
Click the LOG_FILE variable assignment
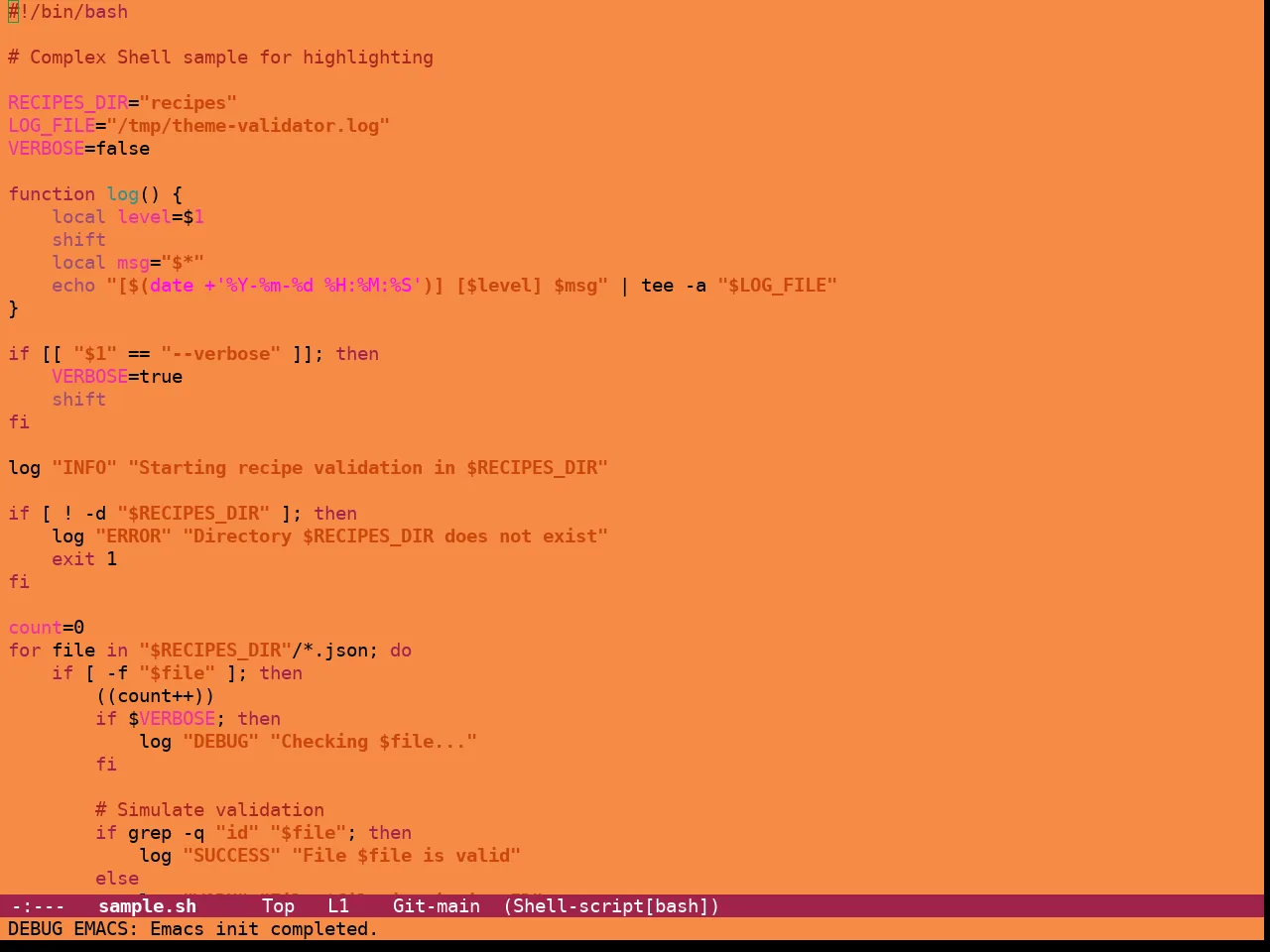click(x=198, y=126)
